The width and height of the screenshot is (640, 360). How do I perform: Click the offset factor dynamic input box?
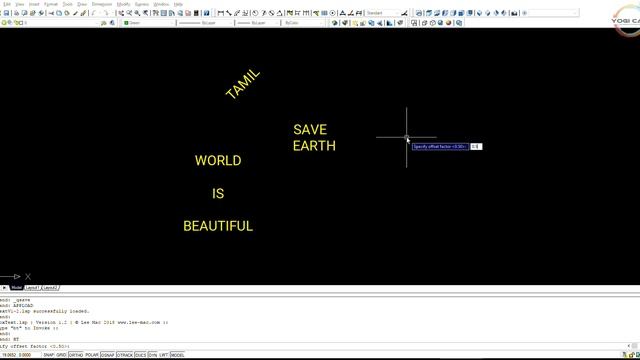point(476,147)
